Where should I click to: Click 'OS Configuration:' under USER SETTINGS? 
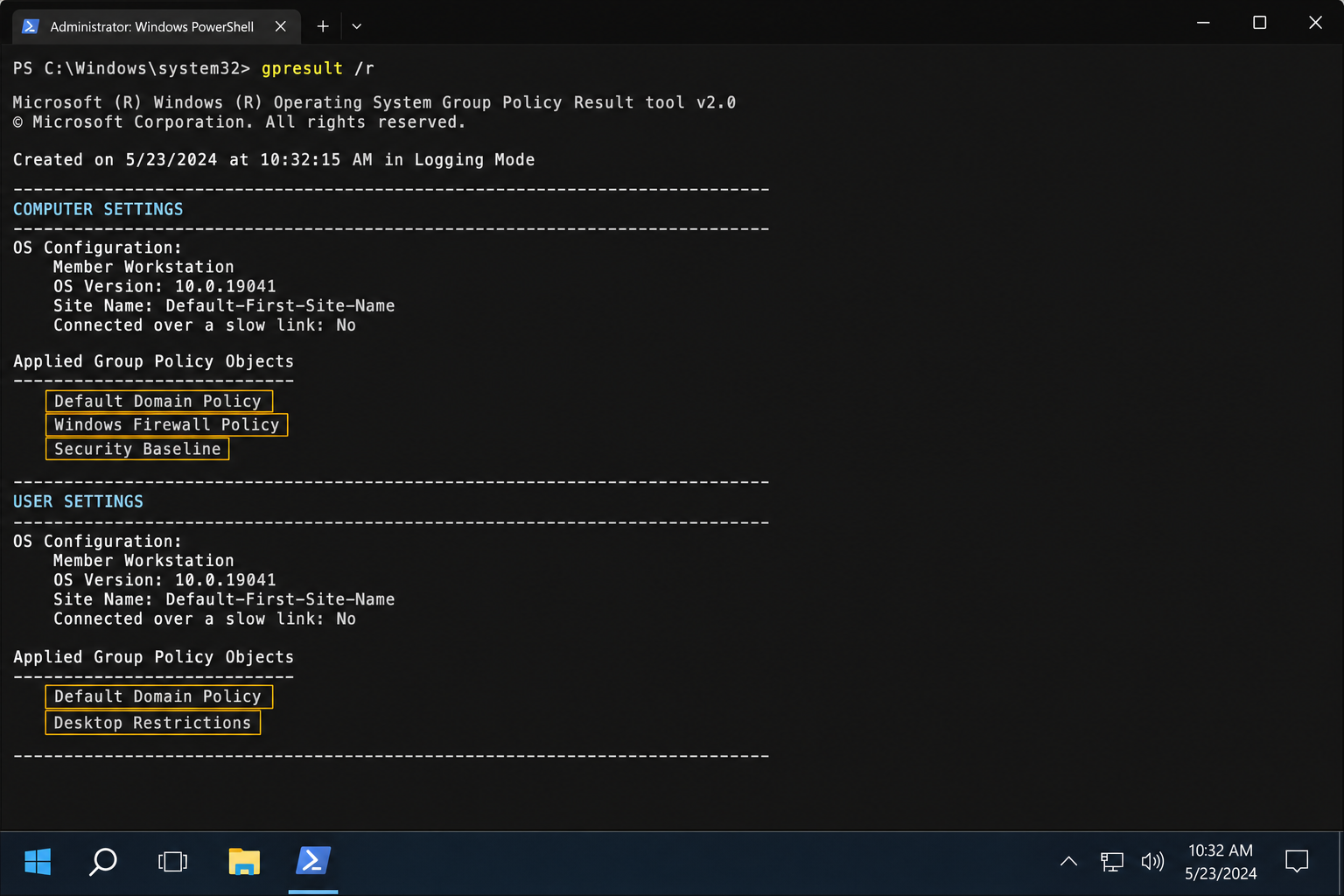tap(97, 542)
